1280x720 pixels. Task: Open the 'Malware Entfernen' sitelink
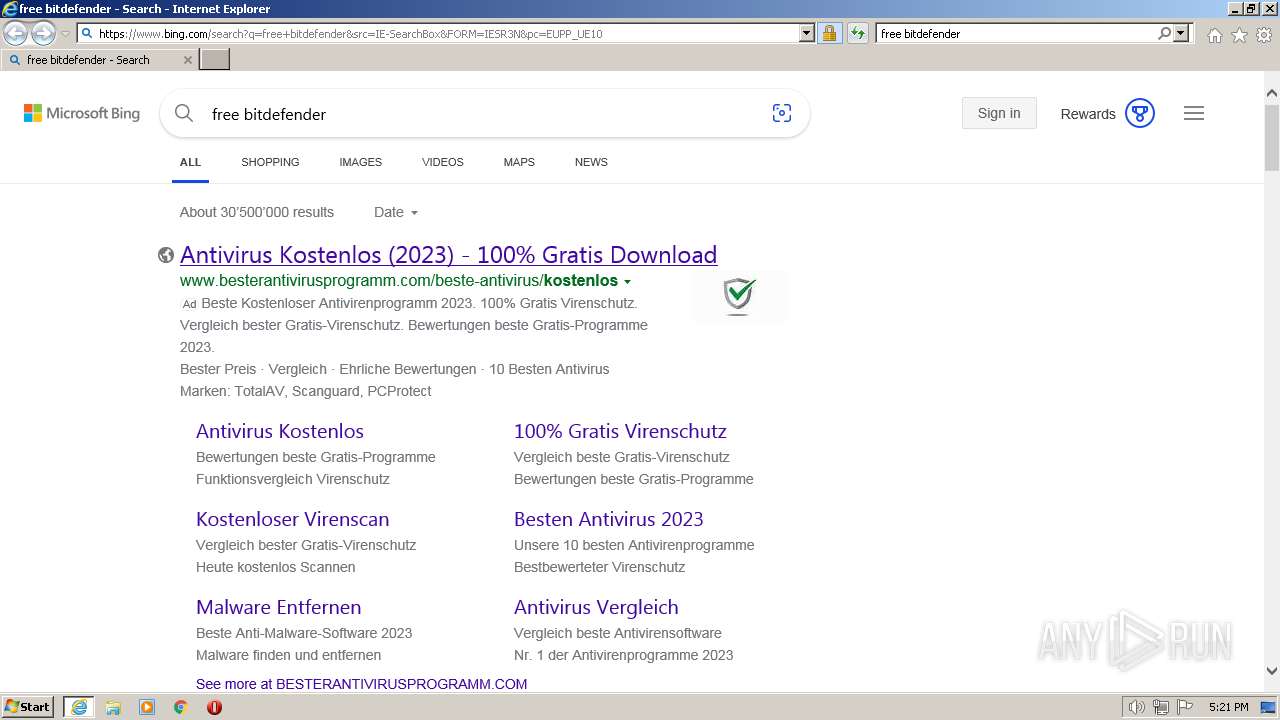[x=279, y=607]
